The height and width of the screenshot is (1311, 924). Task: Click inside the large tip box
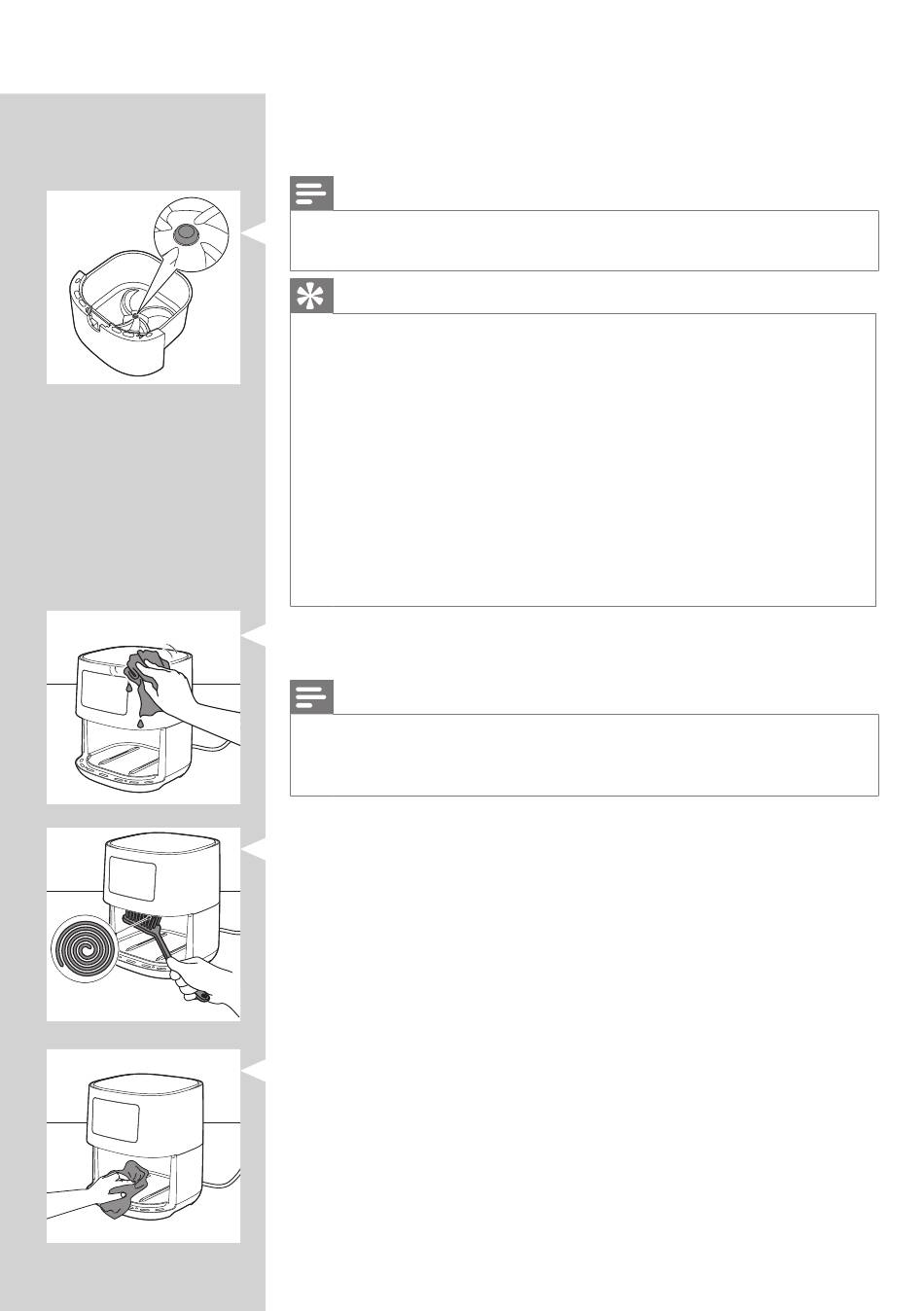pos(584,460)
